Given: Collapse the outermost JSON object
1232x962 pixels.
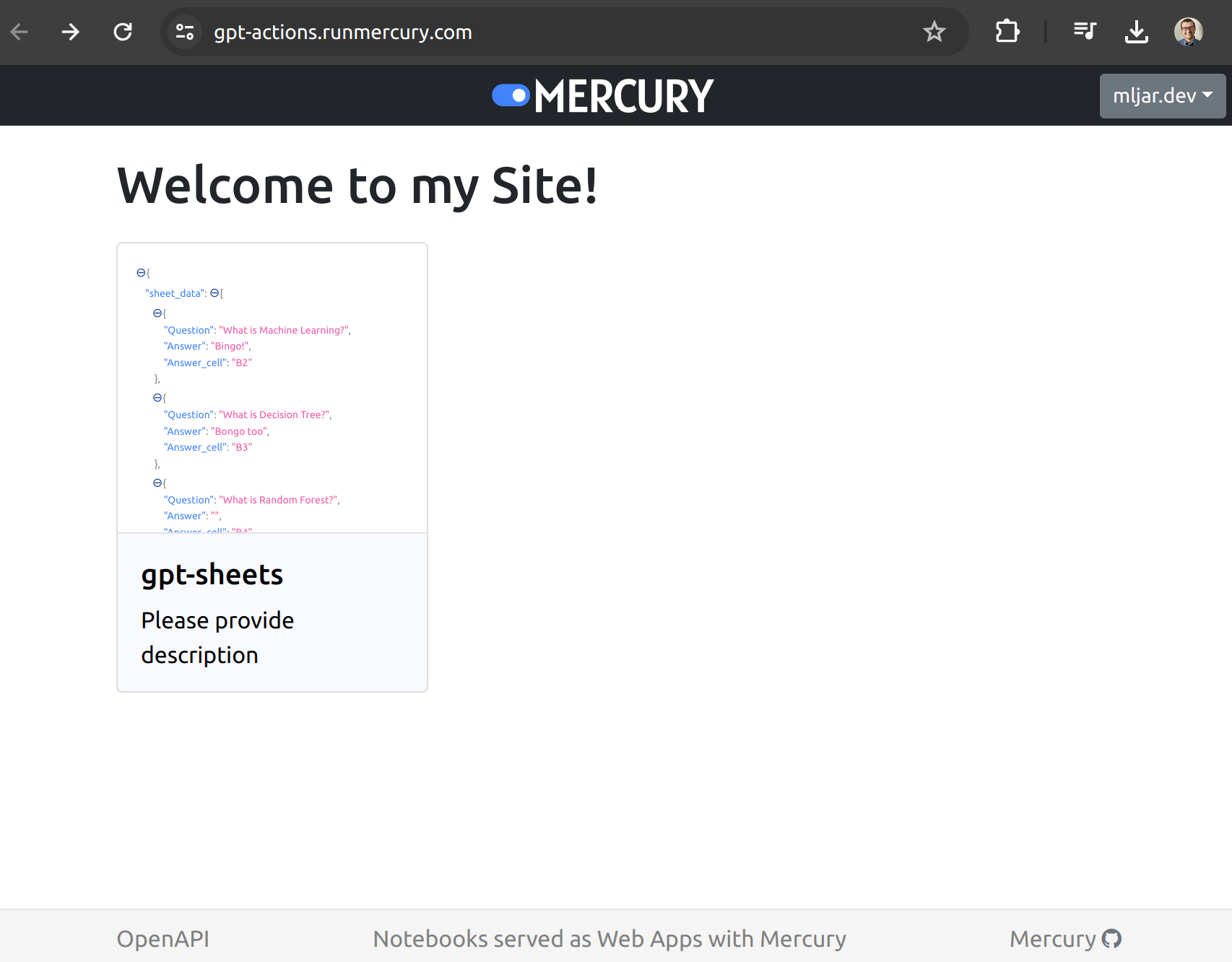Looking at the screenshot, I should (139, 272).
